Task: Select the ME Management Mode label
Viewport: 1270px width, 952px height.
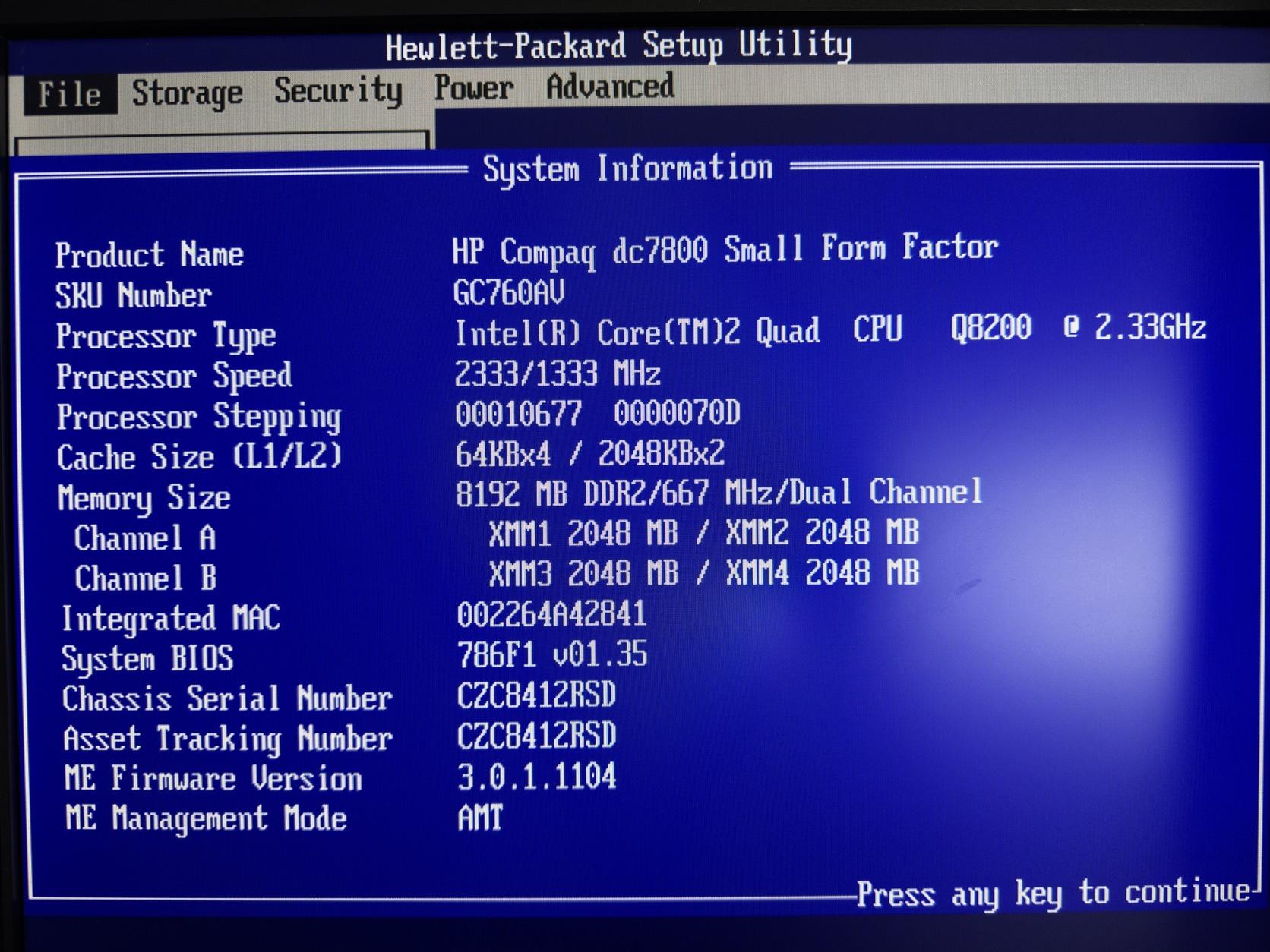Action: point(206,819)
